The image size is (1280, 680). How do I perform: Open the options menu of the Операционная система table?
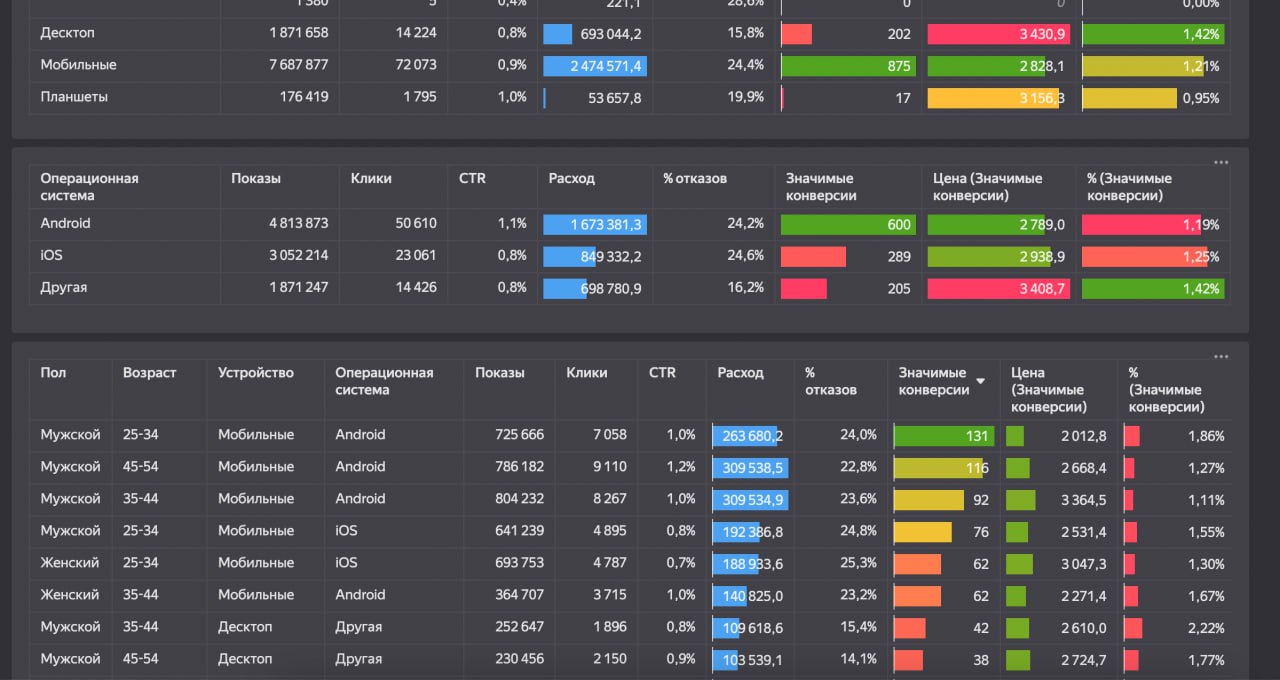coord(1220,161)
